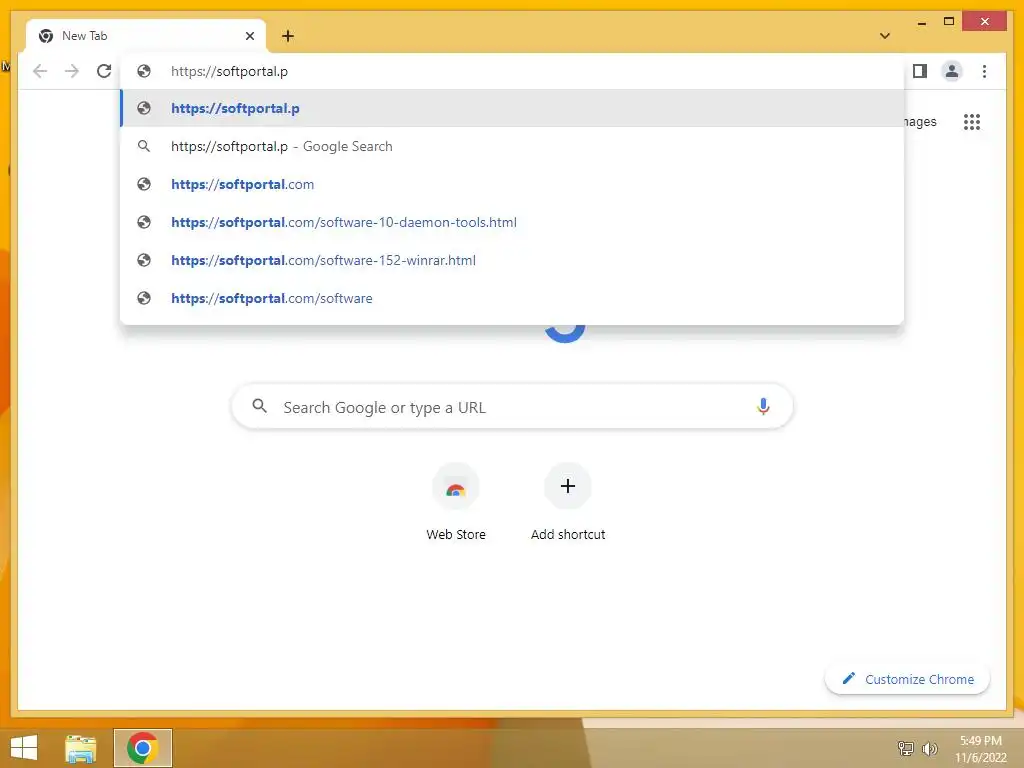Open the Chrome profile avatar icon
Screen dimensions: 1024x768
tap(952, 71)
